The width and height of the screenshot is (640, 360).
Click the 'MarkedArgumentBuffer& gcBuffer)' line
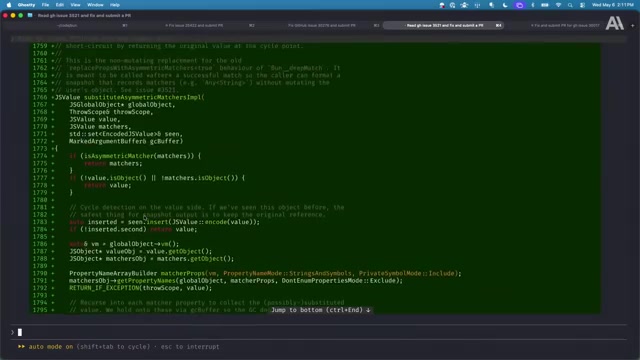[x=126, y=141]
